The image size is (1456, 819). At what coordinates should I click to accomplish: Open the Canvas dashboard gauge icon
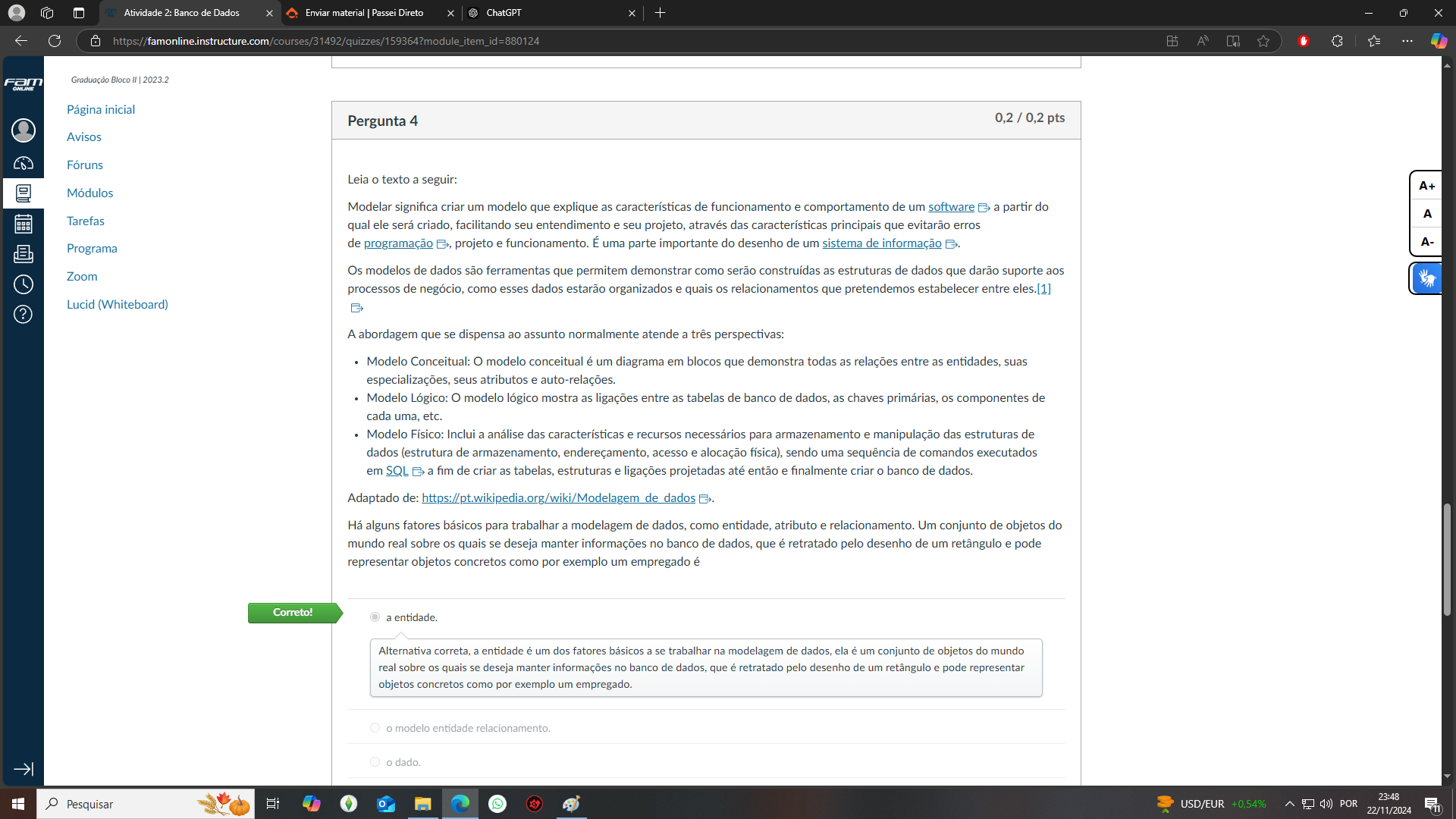24,163
